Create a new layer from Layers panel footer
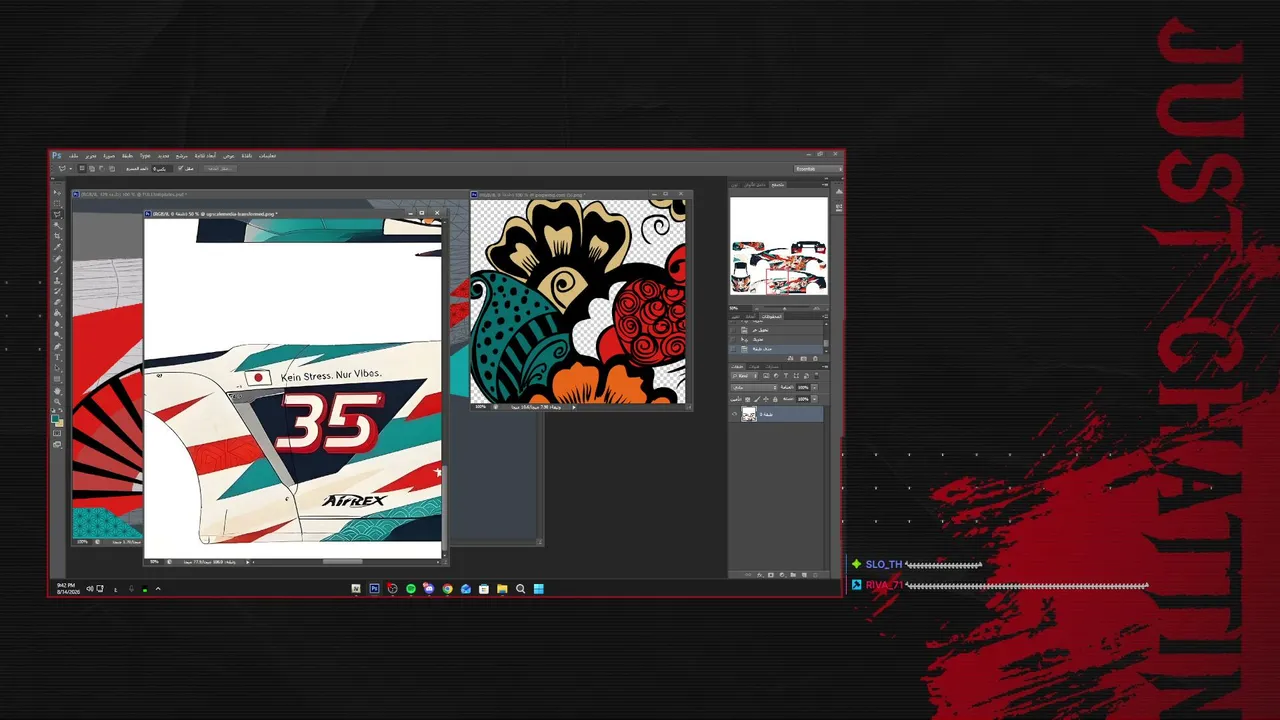The width and height of the screenshot is (1280, 720). click(x=803, y=575)
